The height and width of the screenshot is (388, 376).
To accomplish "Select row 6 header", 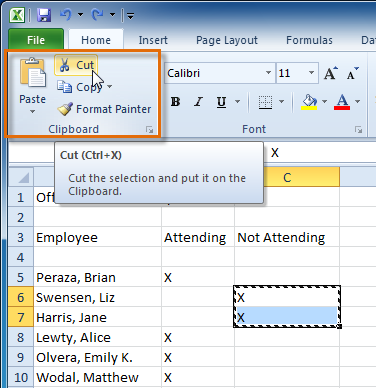I will click(x=21, y=297).
